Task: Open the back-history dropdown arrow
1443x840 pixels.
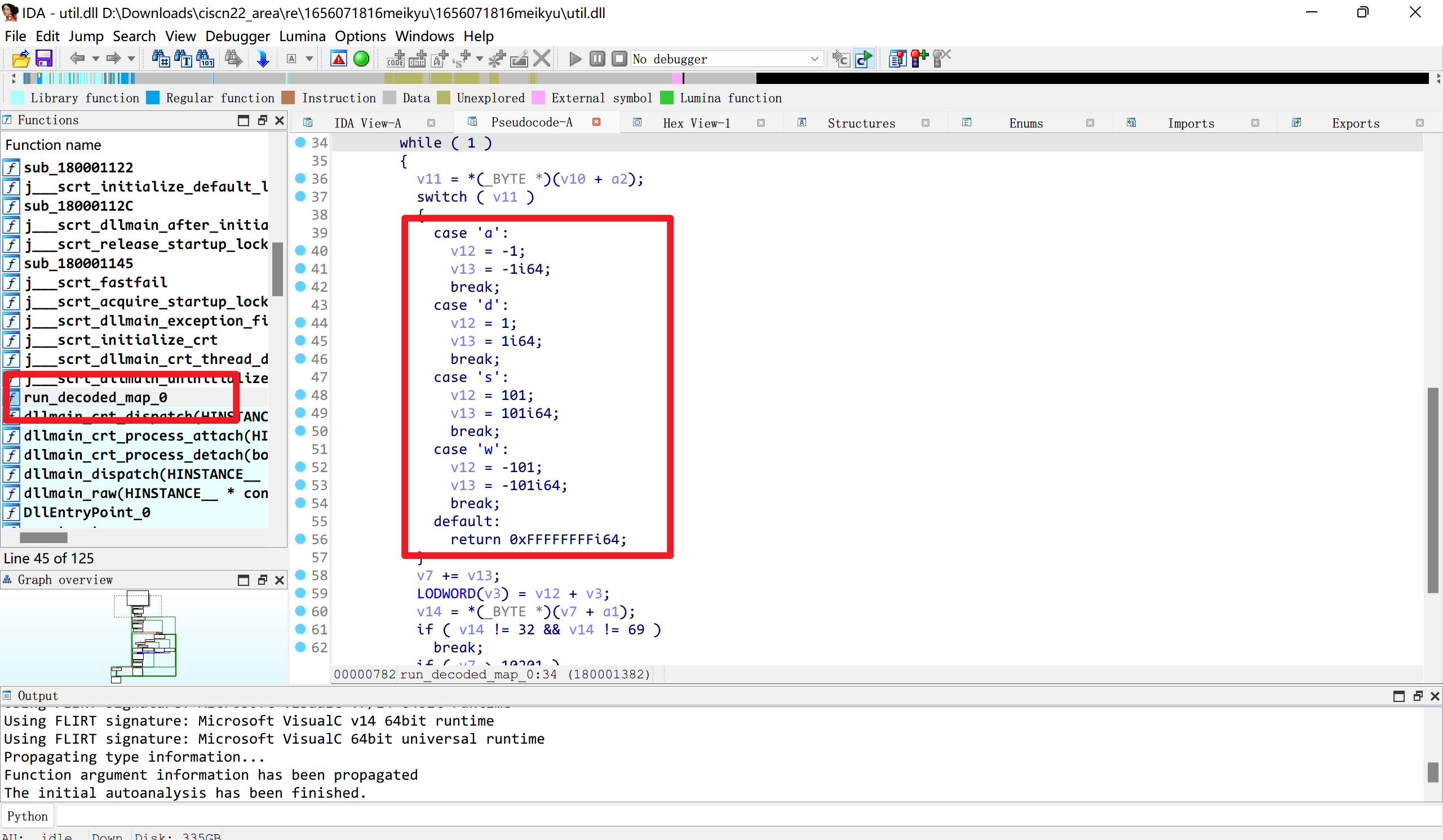Action: (x=96, y=59)
